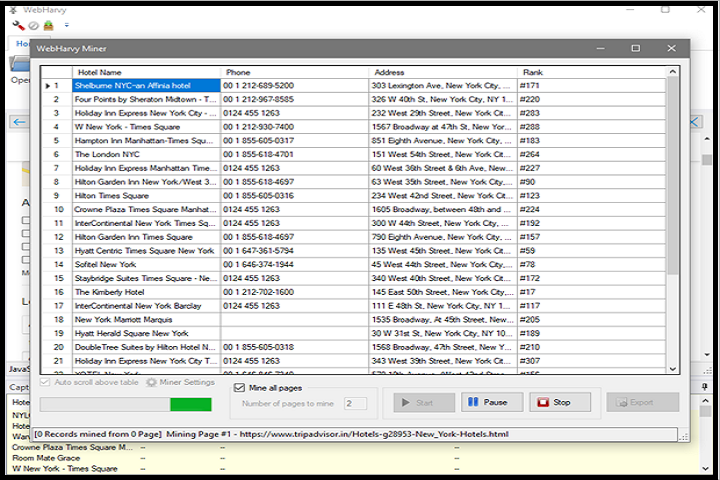This screenshot has width=720, height=480.
Task: Open Miner Settings gear option
Action: [180, 382]
